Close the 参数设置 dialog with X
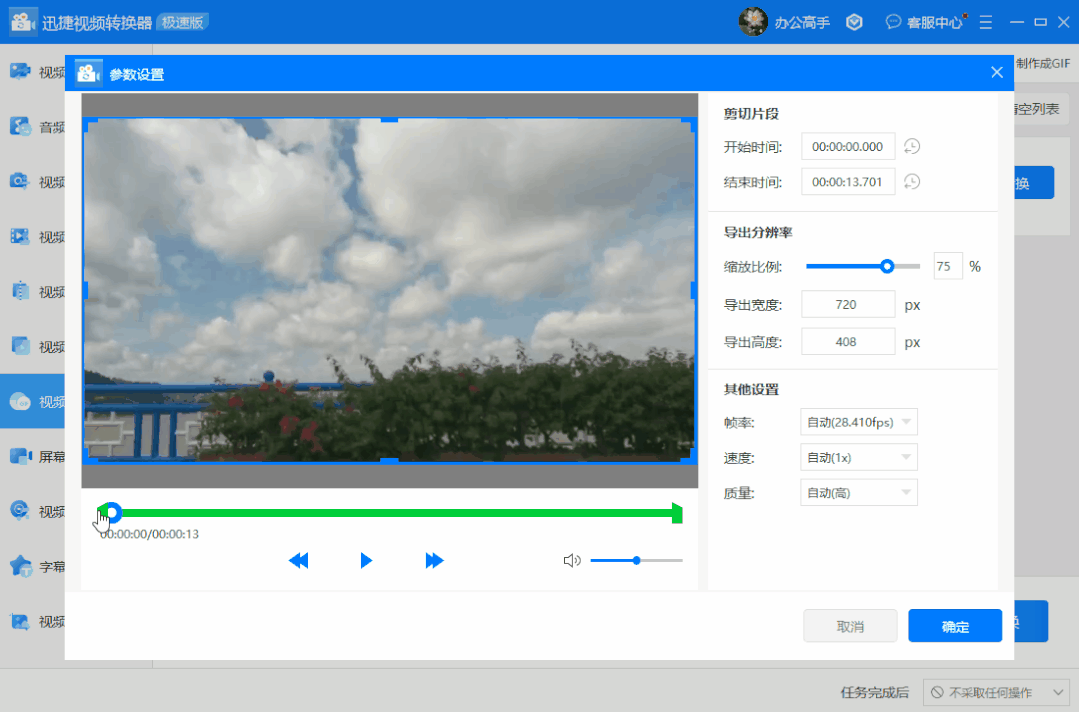This screenshot has width=1079, height=712. (996, 72)
